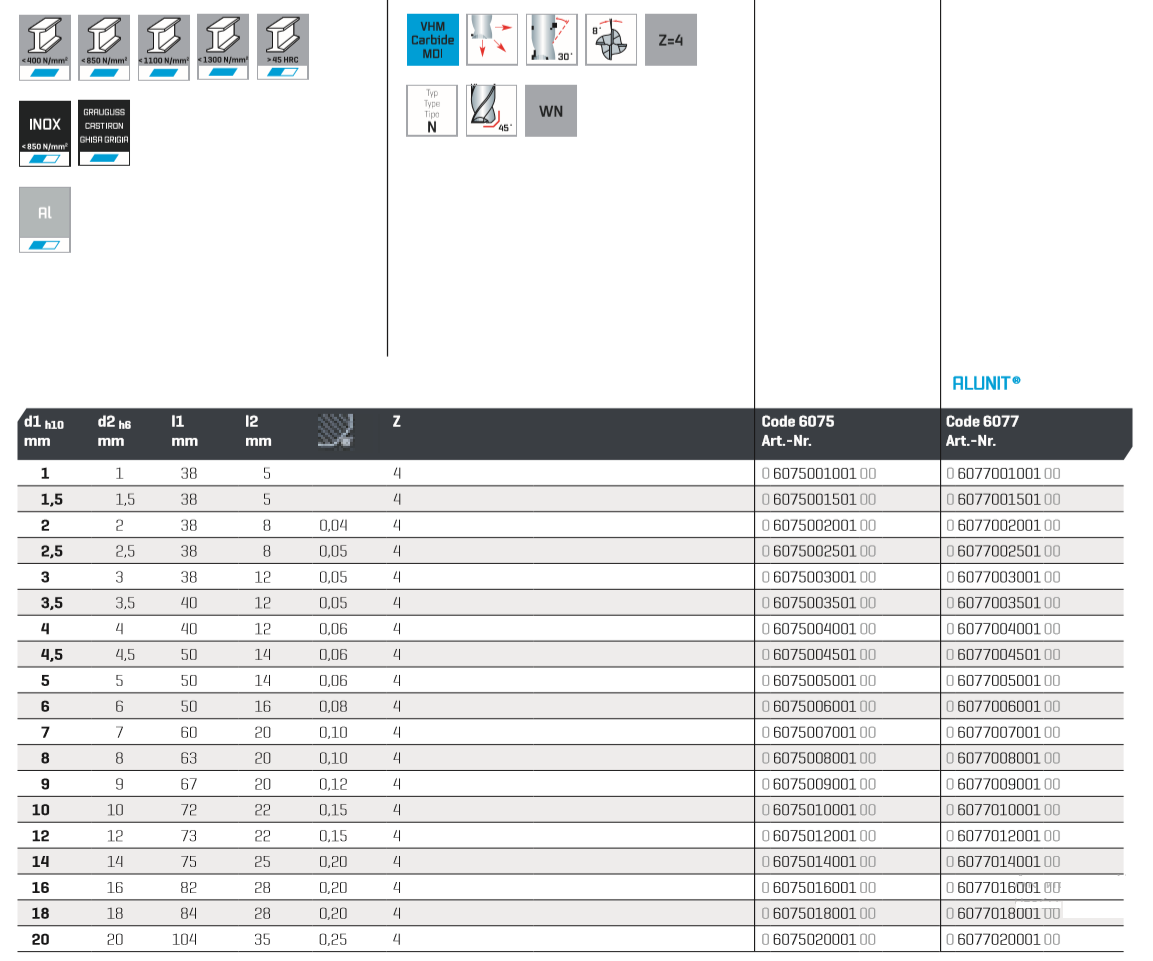Click the milling feed direction arrows icon

pos(492,40)
